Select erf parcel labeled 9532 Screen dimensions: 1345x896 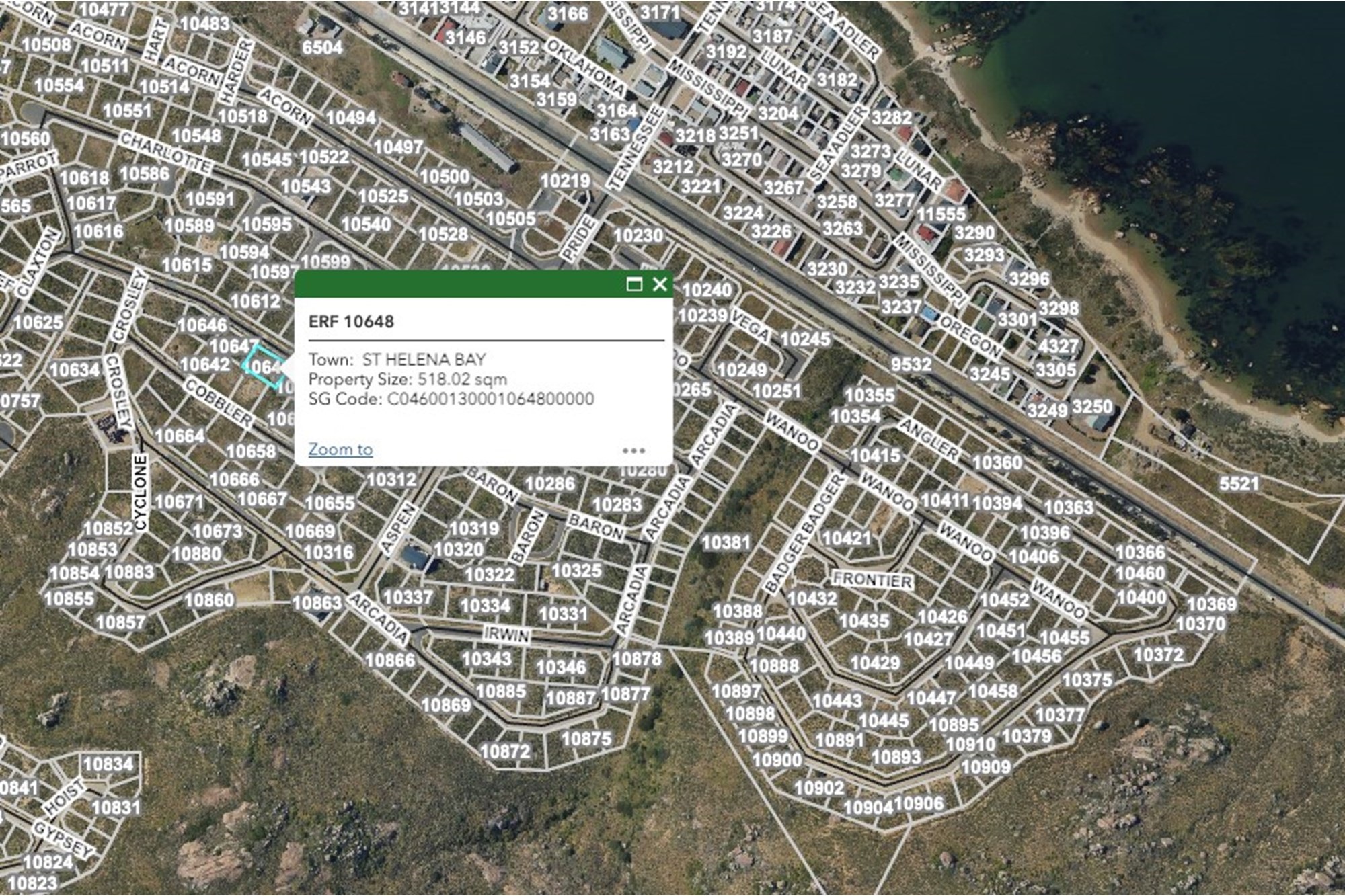pyautogui.click(x=911, y=364)
